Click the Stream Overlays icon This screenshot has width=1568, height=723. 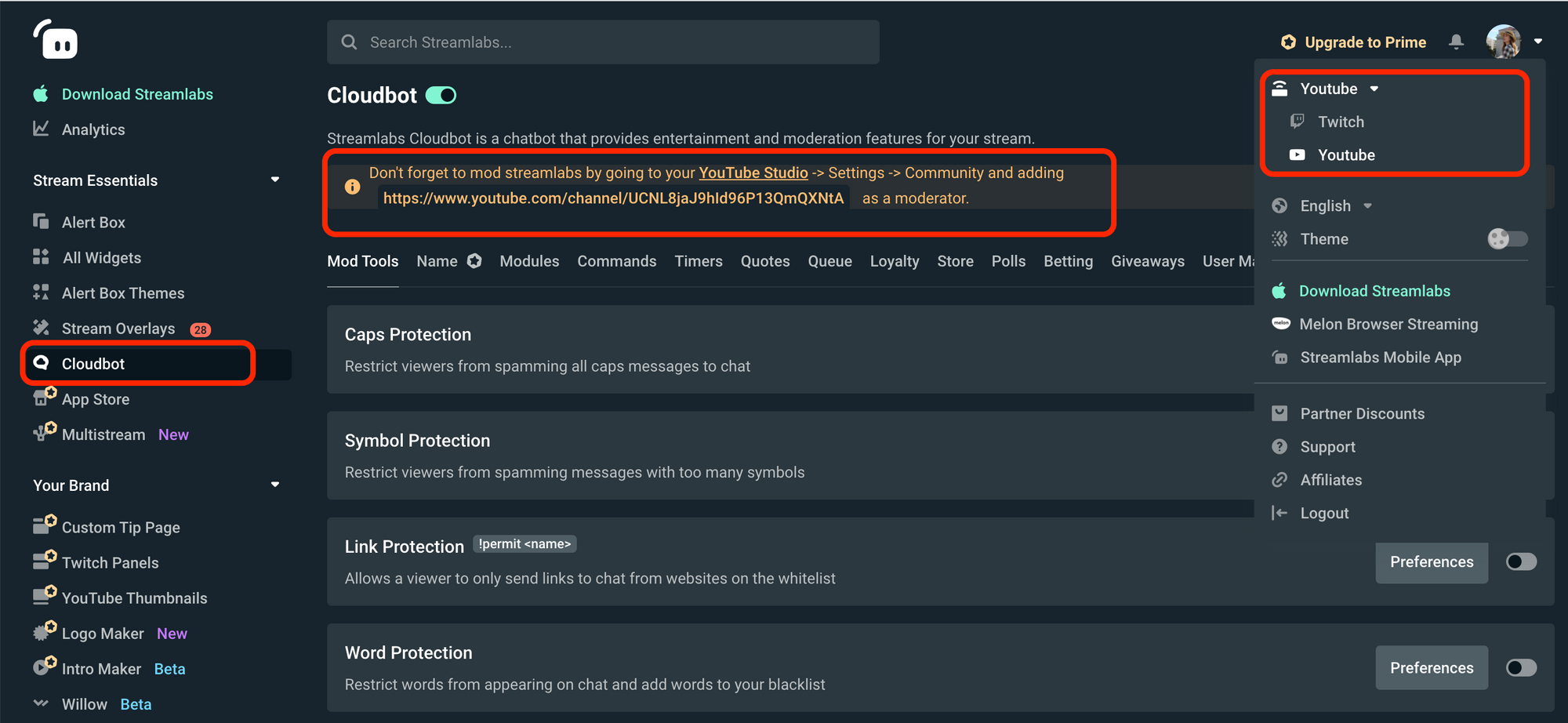(41, 327)
